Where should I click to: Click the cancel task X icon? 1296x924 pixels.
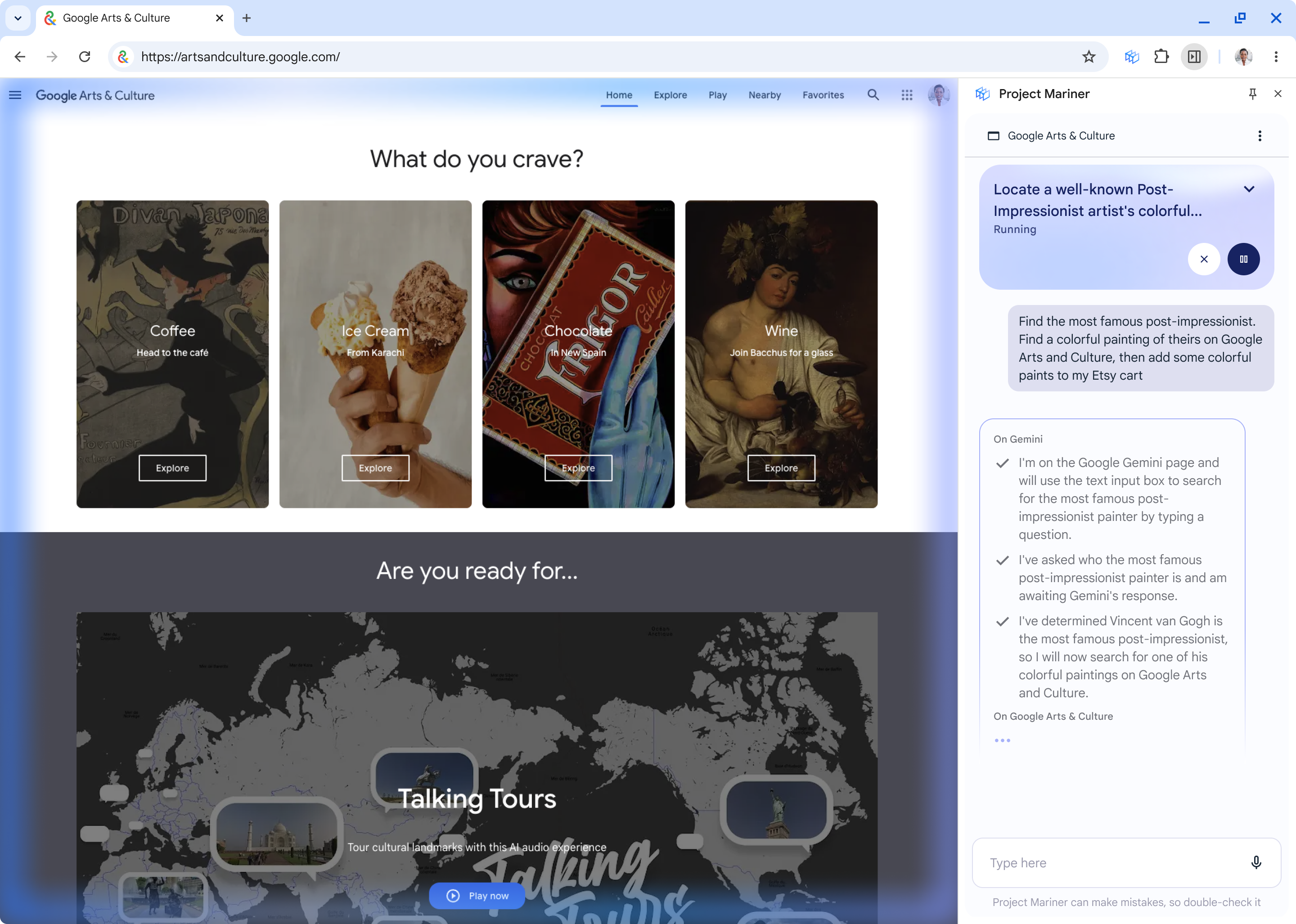(x=1204, y=259)
